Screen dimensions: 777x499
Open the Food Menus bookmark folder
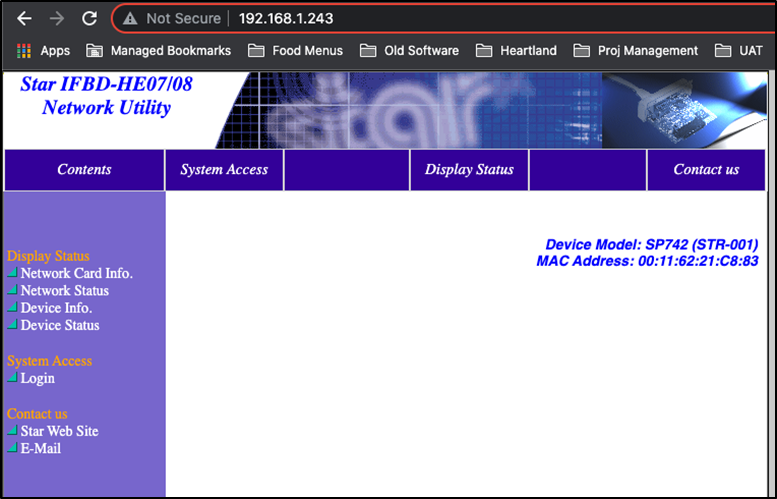[x=295, y=51]
